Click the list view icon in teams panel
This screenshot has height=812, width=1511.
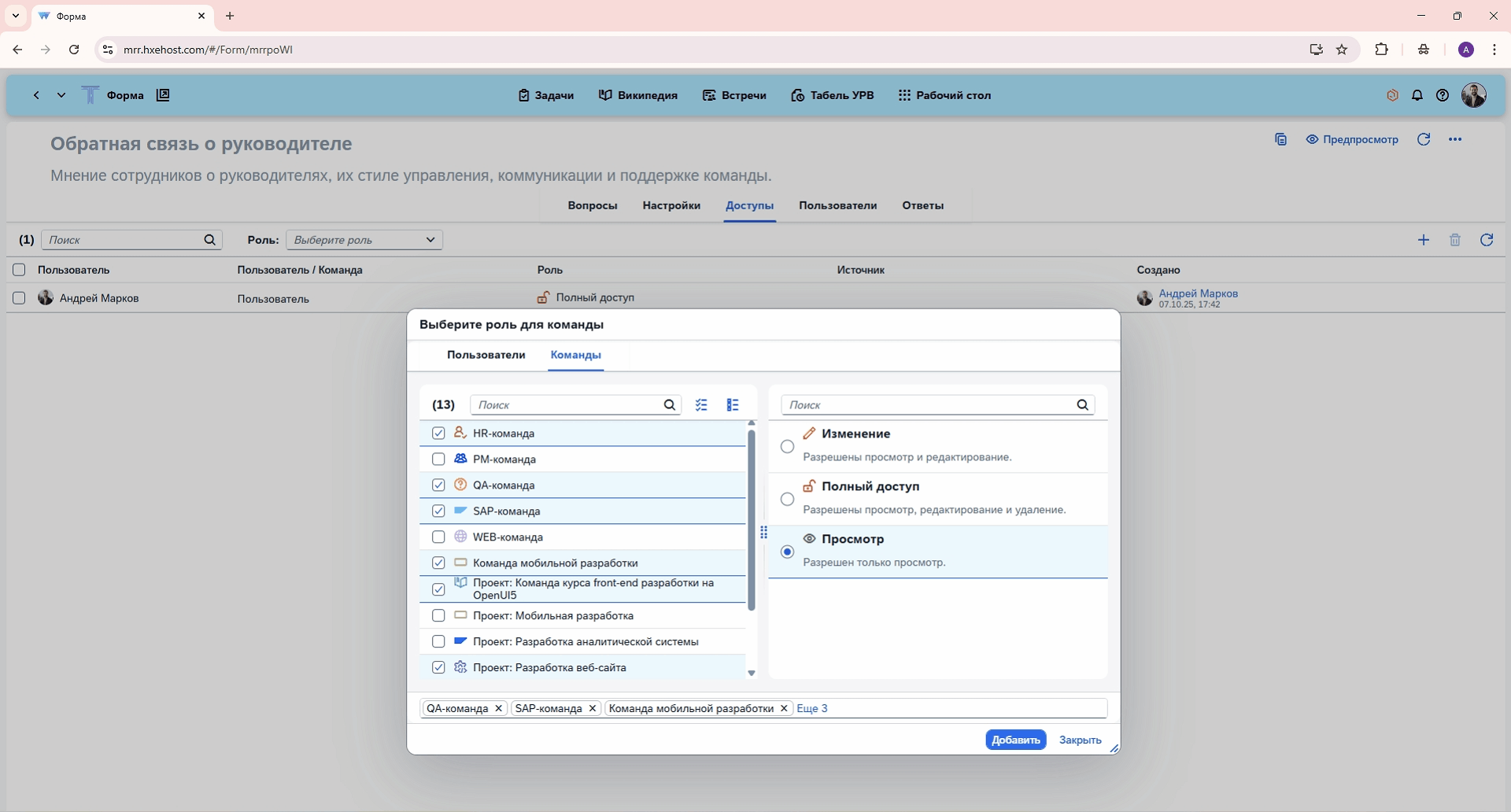(x=733, y=404)
